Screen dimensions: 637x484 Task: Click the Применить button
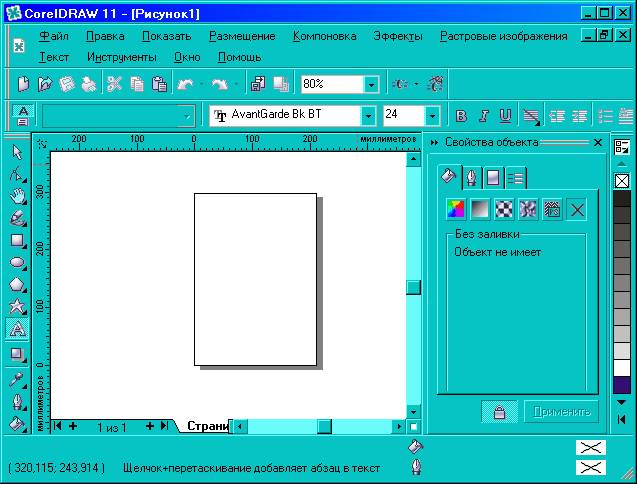(x=561, y=412)
